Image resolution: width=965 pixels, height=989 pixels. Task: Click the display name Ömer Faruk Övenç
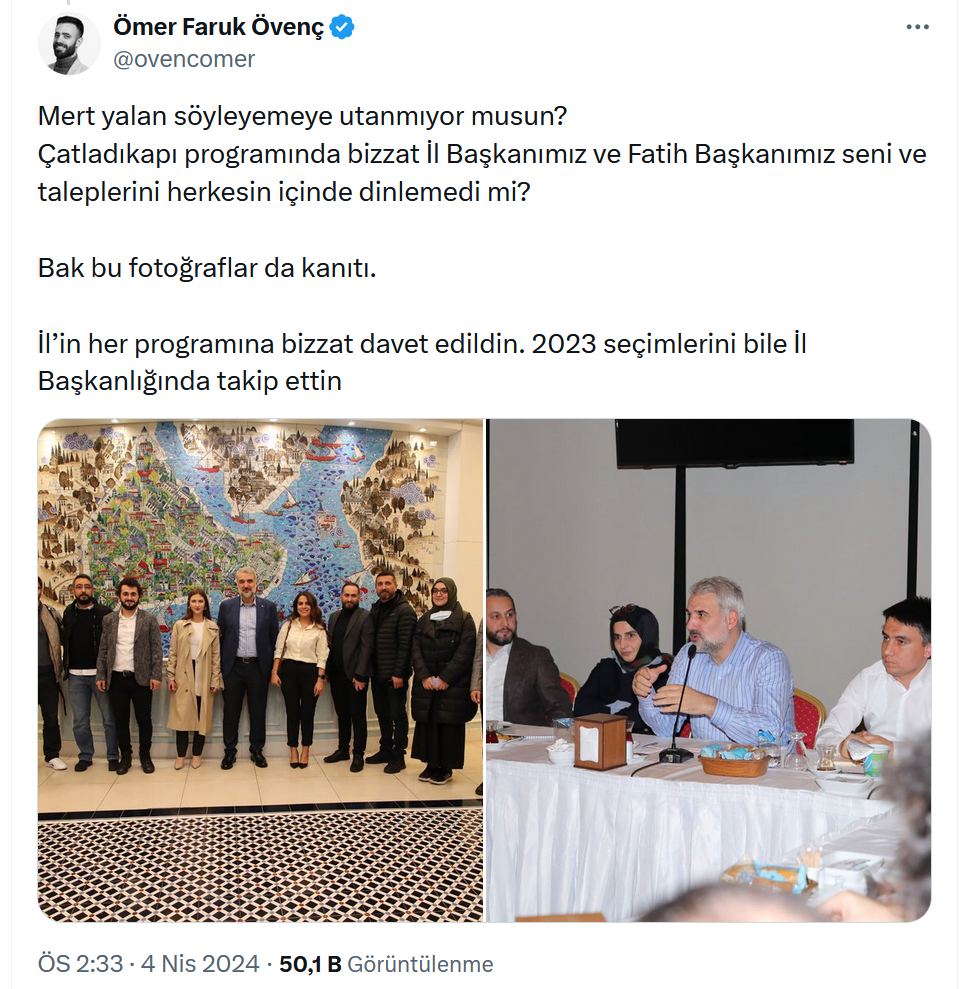[x=218, y=27]
